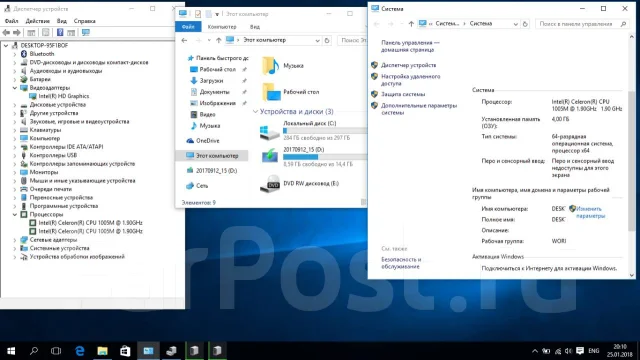Click the forward arrow in Device Manager toolbar
The height and width of the screenshot is (360, 640).
17,33
